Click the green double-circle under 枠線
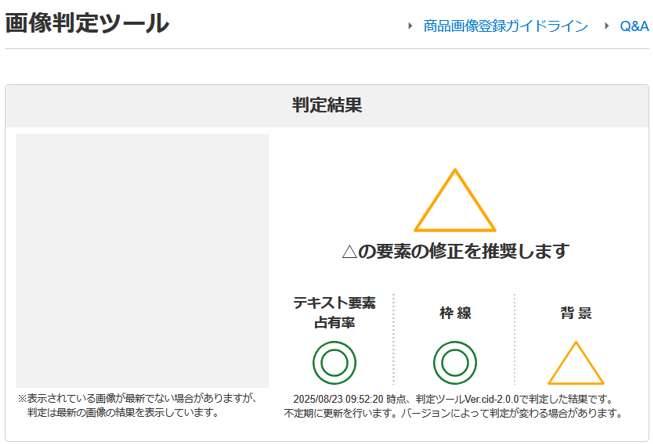Image resolution: width=653 pixels, height=444 pixels. (455, 362)
